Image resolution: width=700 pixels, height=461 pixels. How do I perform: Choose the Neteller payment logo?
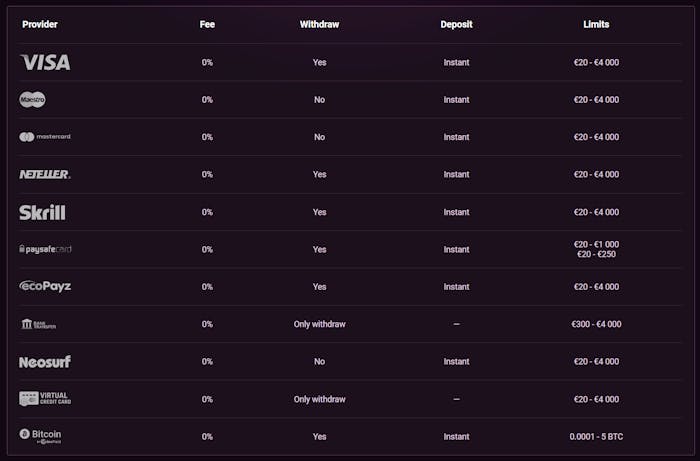[x=45, y=174]
